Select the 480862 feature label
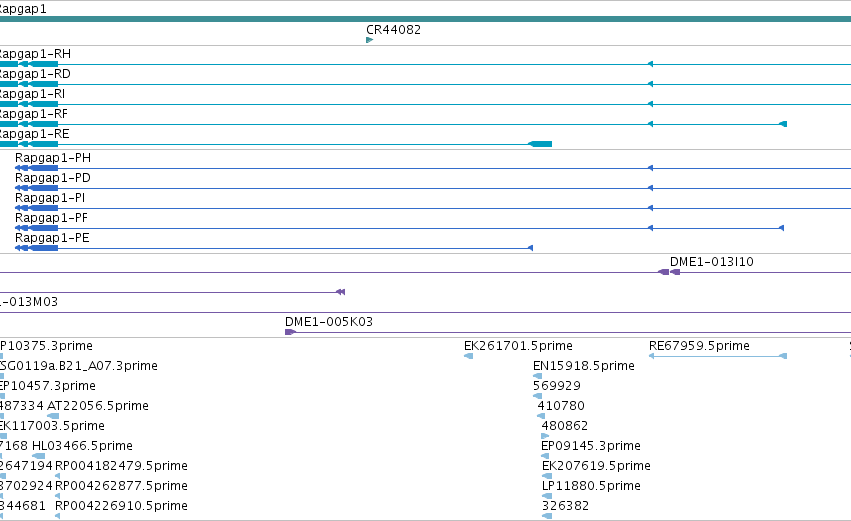The height and width of the screenshot is (521, 851). [x=565, y=426]
